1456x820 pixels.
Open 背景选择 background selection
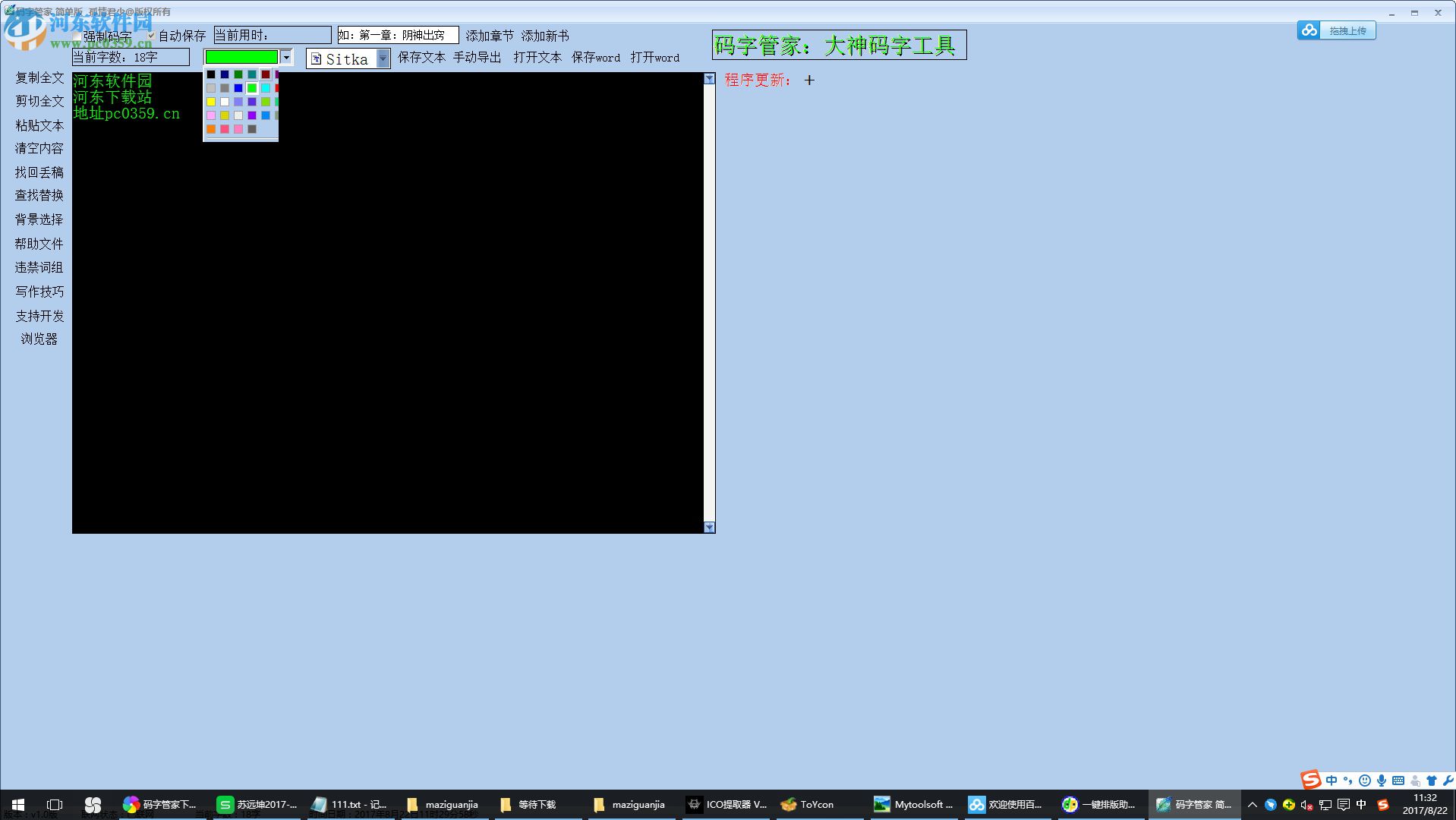coord(39,219)
